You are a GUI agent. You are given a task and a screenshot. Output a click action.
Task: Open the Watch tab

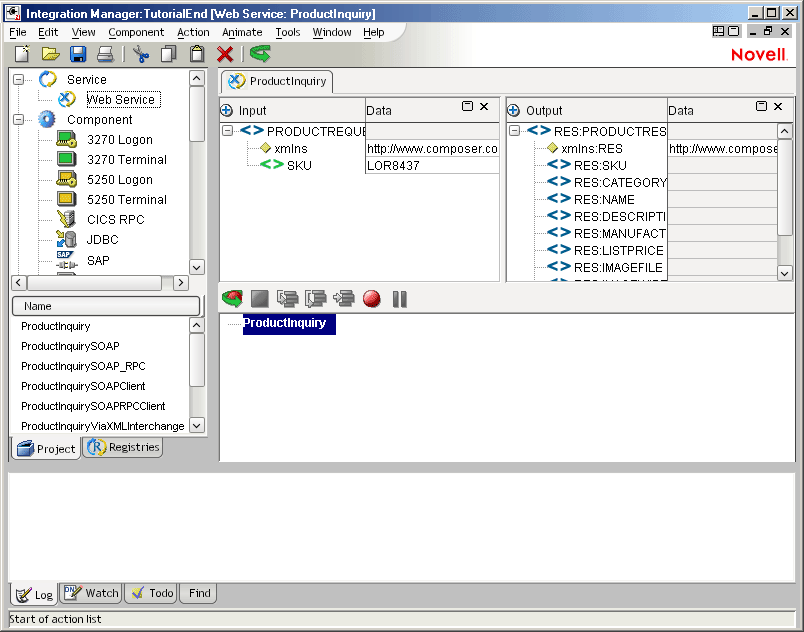[91, 593]
